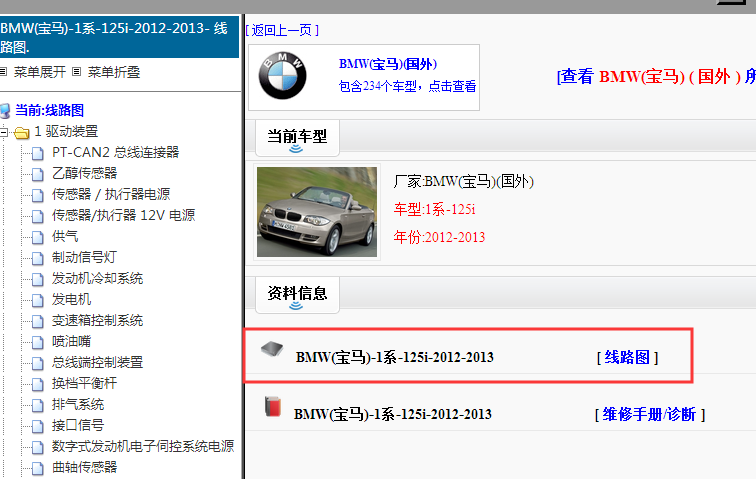The width and height of the screenshot is (756, 479).
Task: Click the BMW logo icon
Action: tap(283, 76)
